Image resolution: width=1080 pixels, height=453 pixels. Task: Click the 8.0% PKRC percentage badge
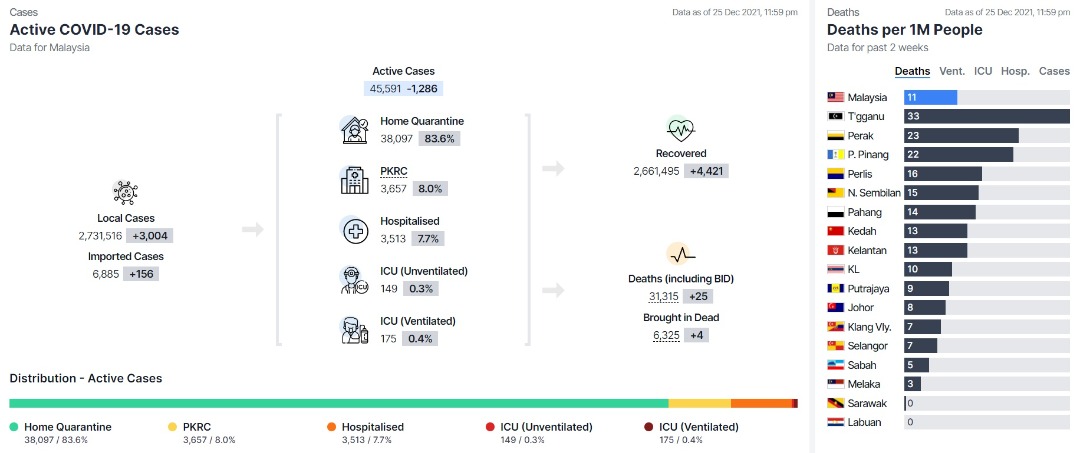pos(429,189)
